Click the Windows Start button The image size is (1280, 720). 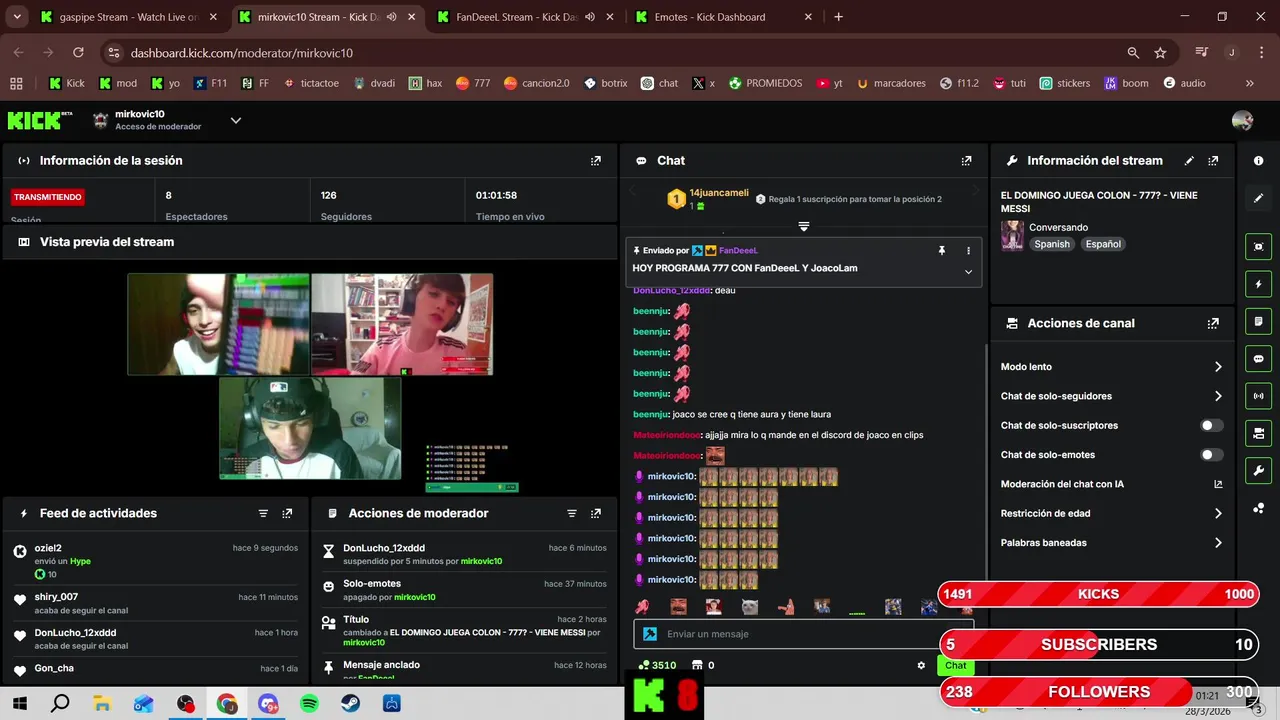pos(19,704)
